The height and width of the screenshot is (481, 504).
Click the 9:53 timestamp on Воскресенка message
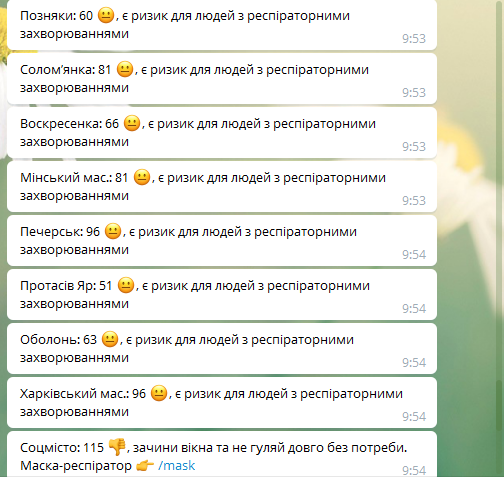point(414,146)
